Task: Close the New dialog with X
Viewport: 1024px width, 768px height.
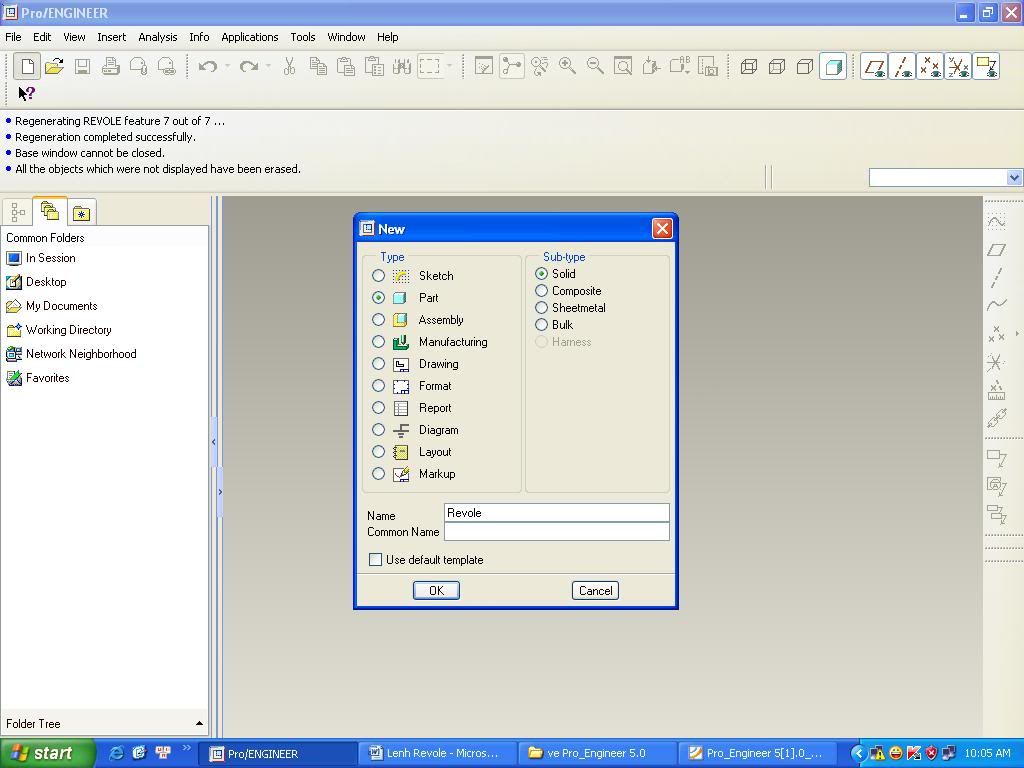Action: pyautogui.click(x=662, y=229)
